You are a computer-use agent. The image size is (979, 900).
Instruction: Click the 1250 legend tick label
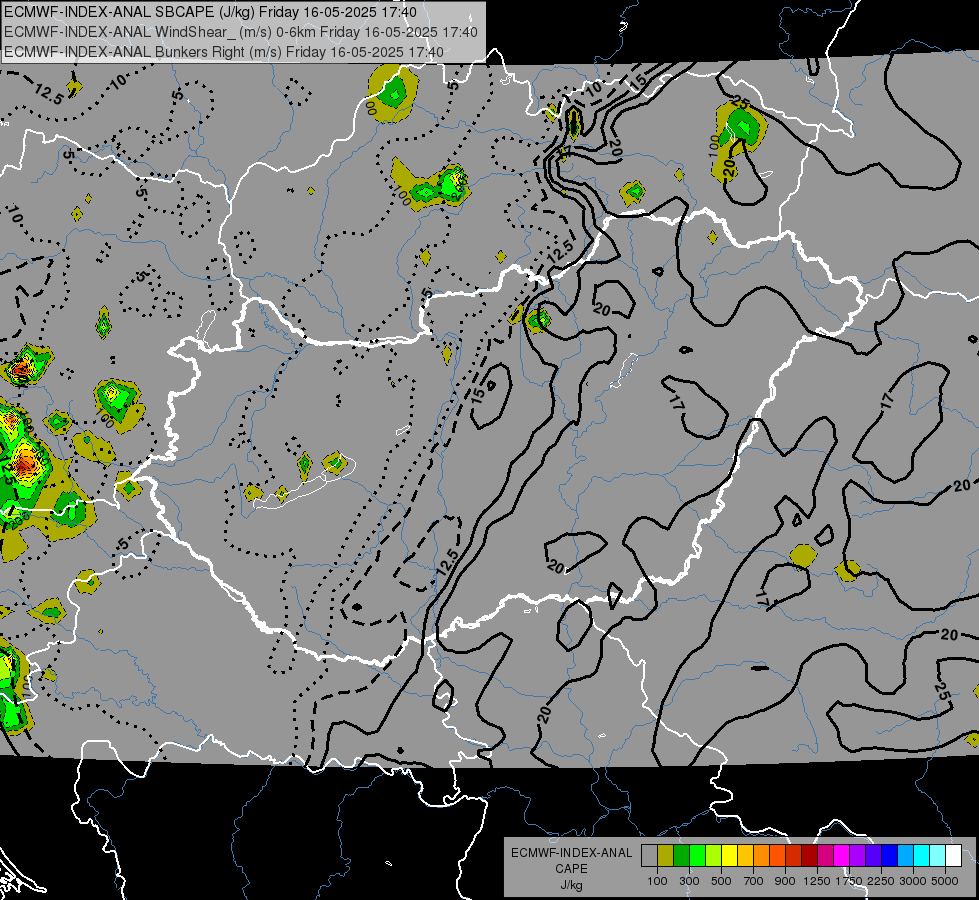point(817,881)
